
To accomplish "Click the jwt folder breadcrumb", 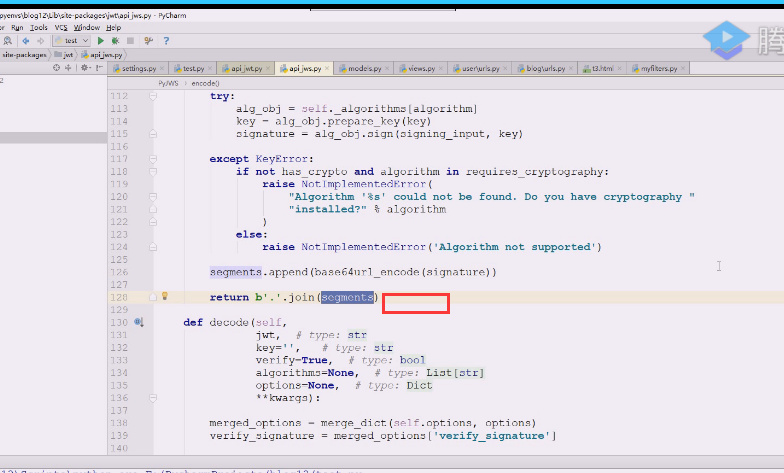I will point(64,54).
